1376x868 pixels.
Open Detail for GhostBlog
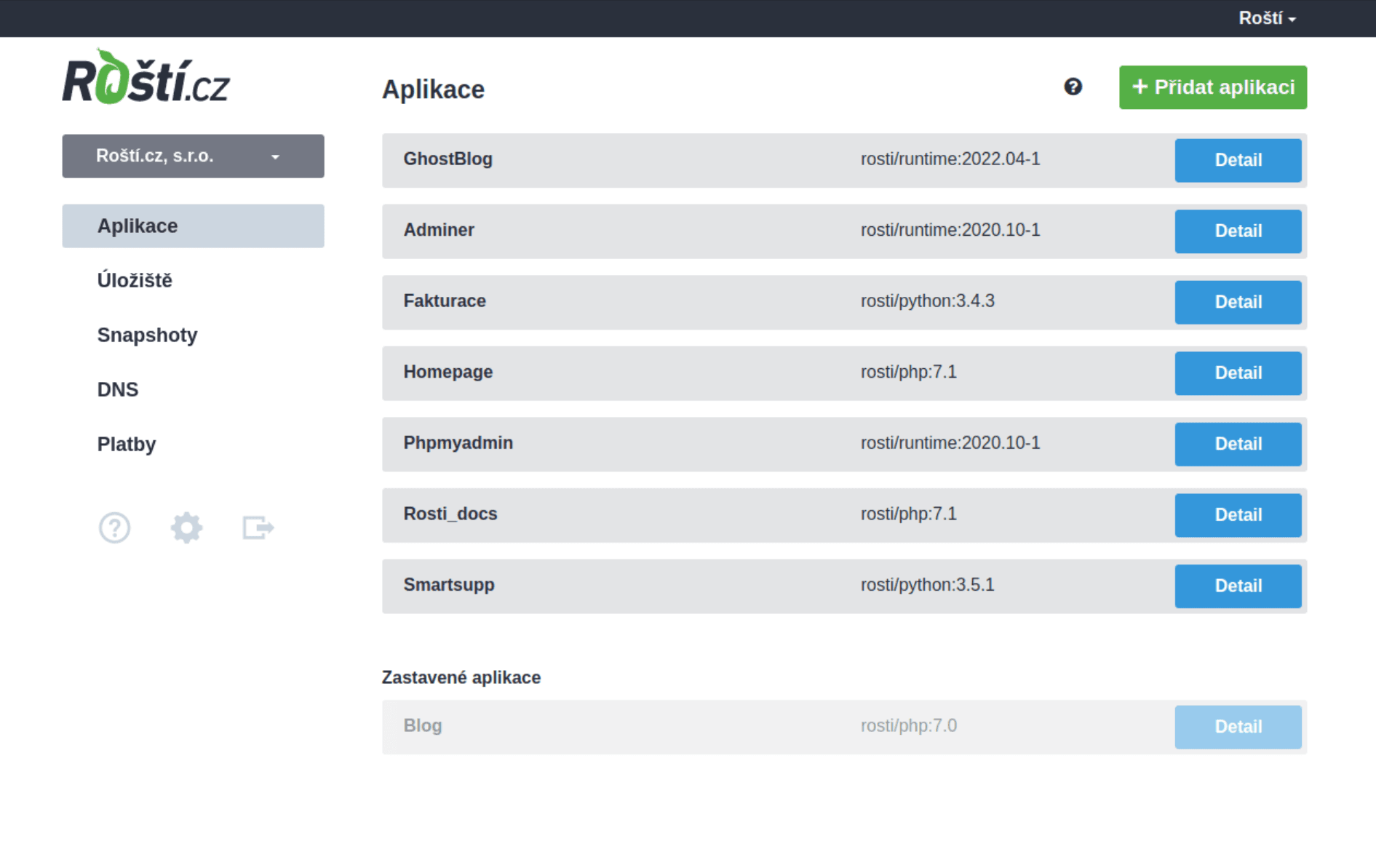click(x=1238, y=161)
